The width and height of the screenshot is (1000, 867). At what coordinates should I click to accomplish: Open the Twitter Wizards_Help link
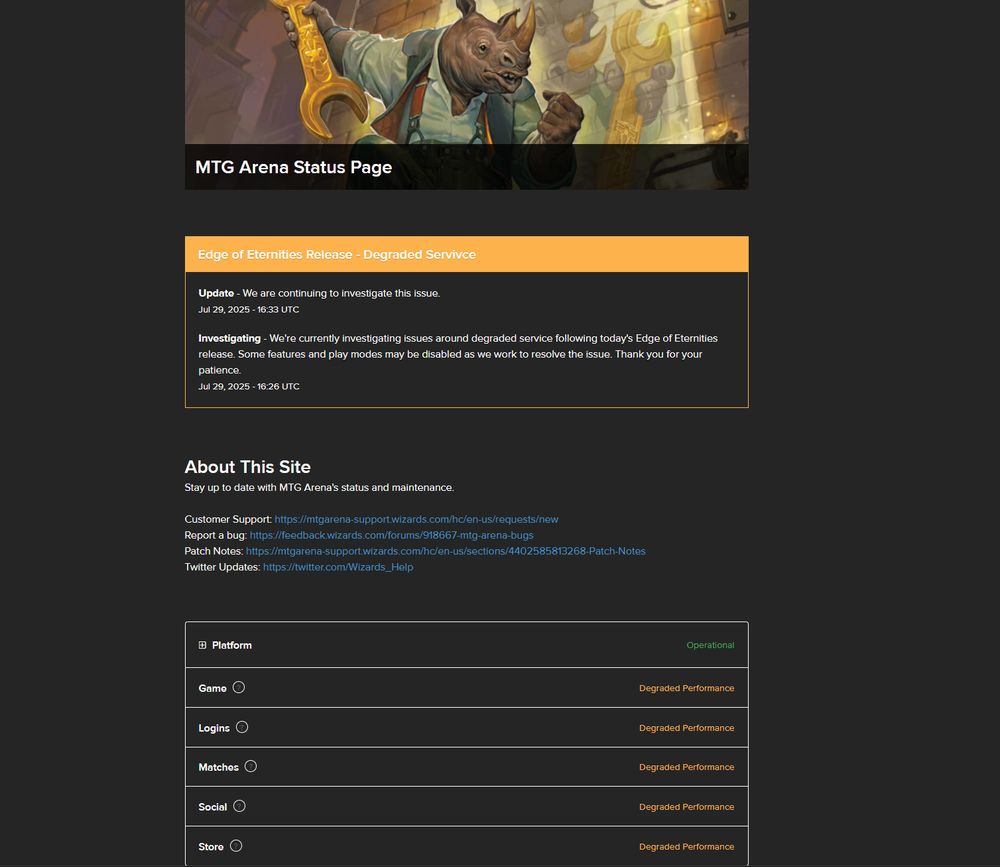click(x=338, y=567)
